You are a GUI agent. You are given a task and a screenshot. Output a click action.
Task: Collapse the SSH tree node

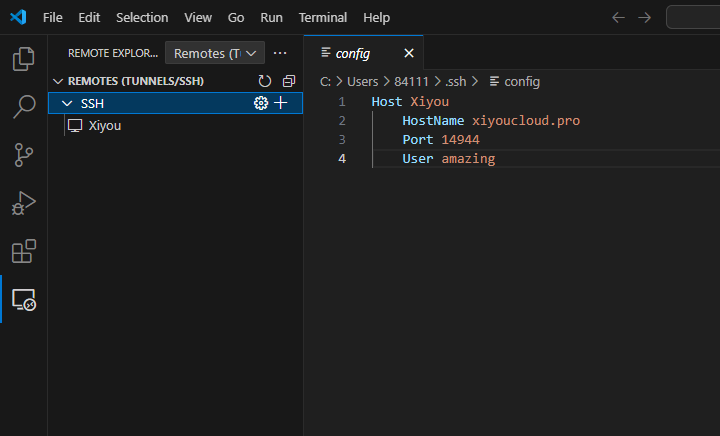67,103
